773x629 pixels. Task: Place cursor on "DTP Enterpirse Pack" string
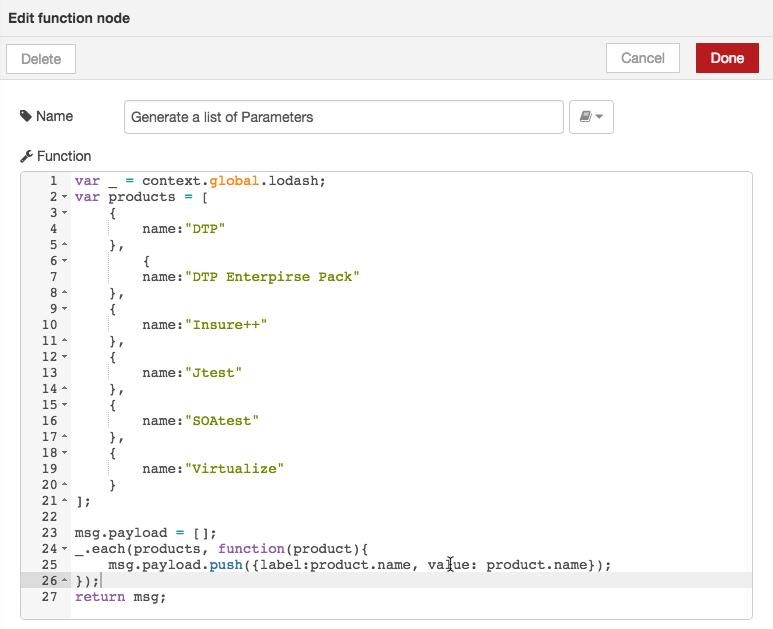(272, 277)
